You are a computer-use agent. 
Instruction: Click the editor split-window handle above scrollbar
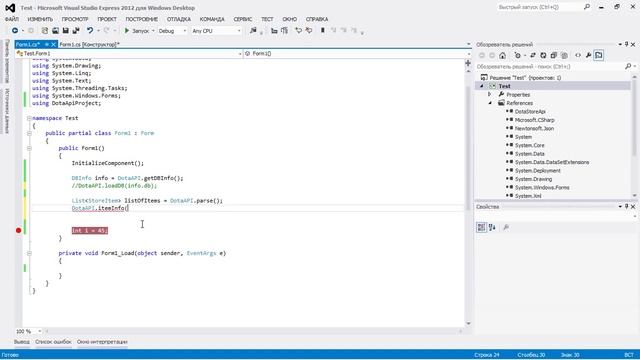point(468,63)
